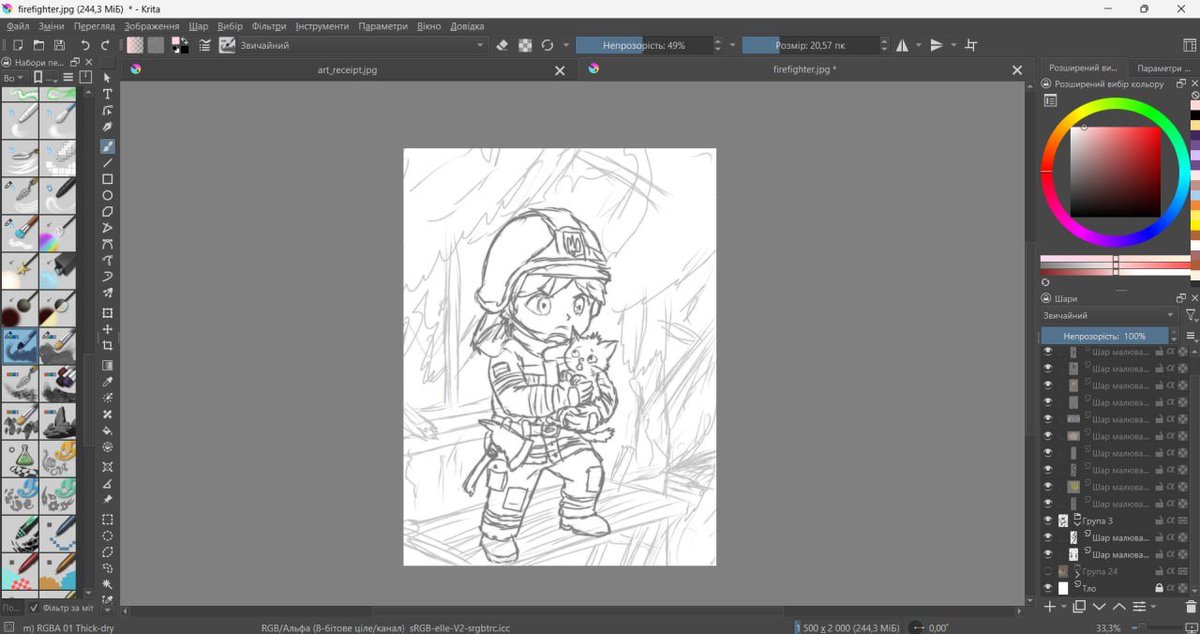Toggle Фільтр за міт checkbox
This screenshot has height=634, width=1200.
pos(33,607)
